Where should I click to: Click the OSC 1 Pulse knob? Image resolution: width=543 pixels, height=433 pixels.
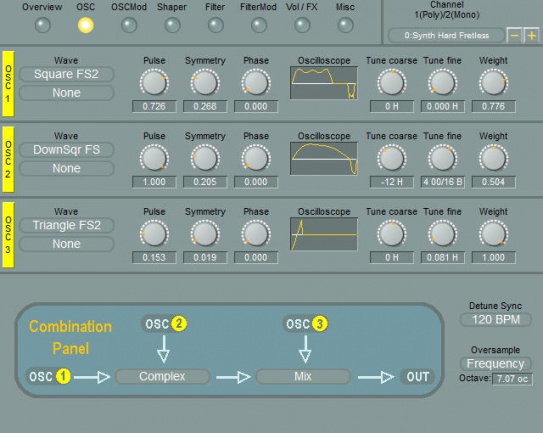point(154,82)
